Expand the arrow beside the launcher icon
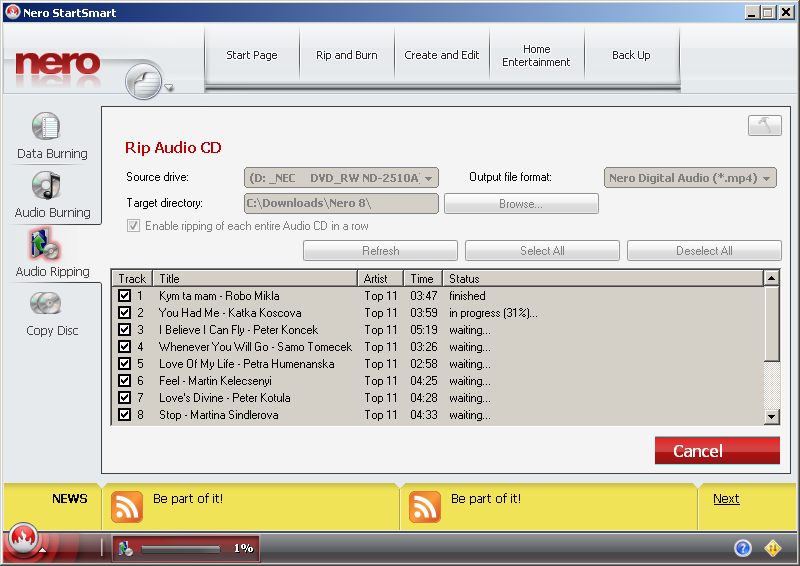Image resolution: width=800 pixels, height=566 pixels. click(169, 87)
